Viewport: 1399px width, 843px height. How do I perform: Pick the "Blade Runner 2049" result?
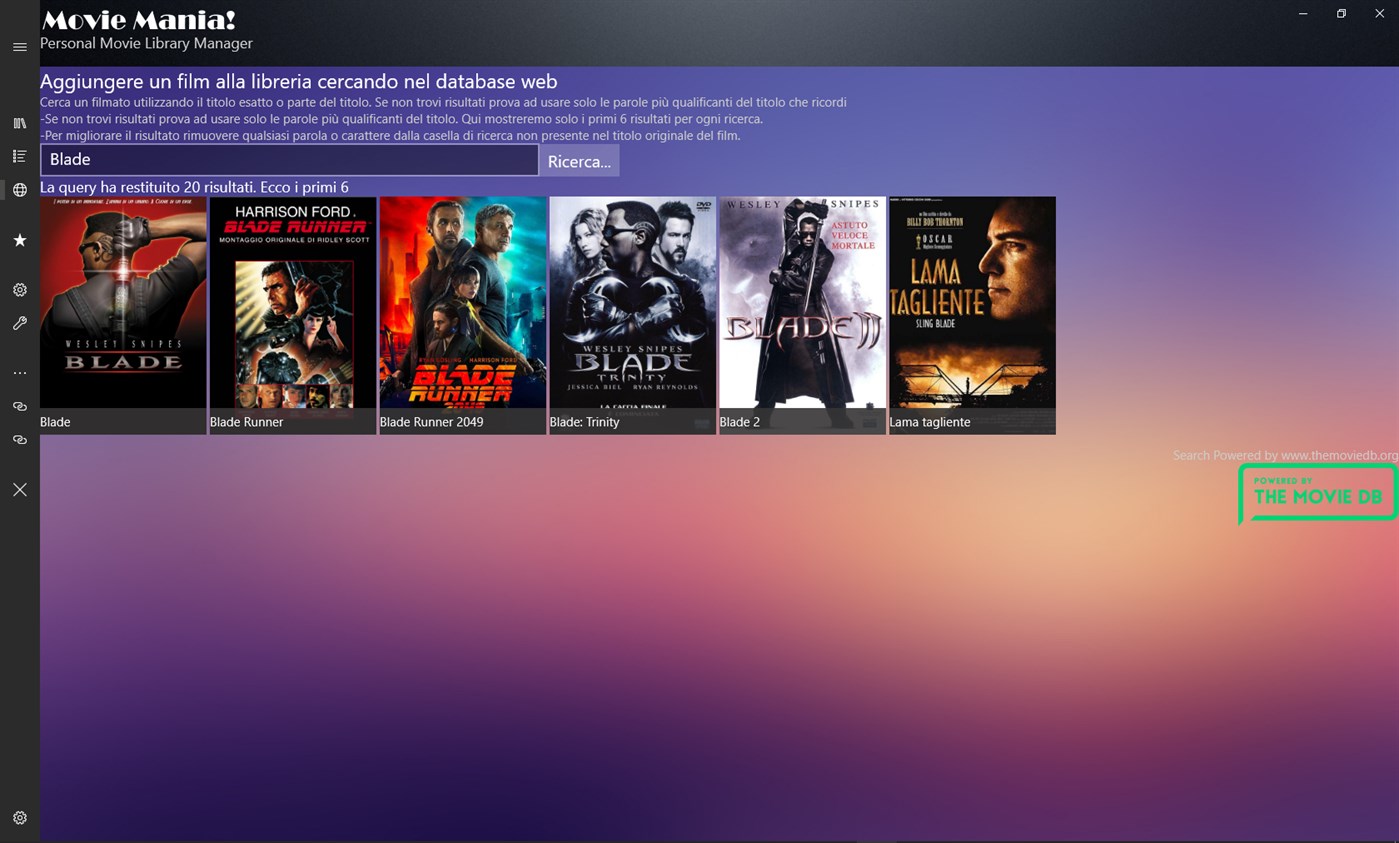coord(463,314)
